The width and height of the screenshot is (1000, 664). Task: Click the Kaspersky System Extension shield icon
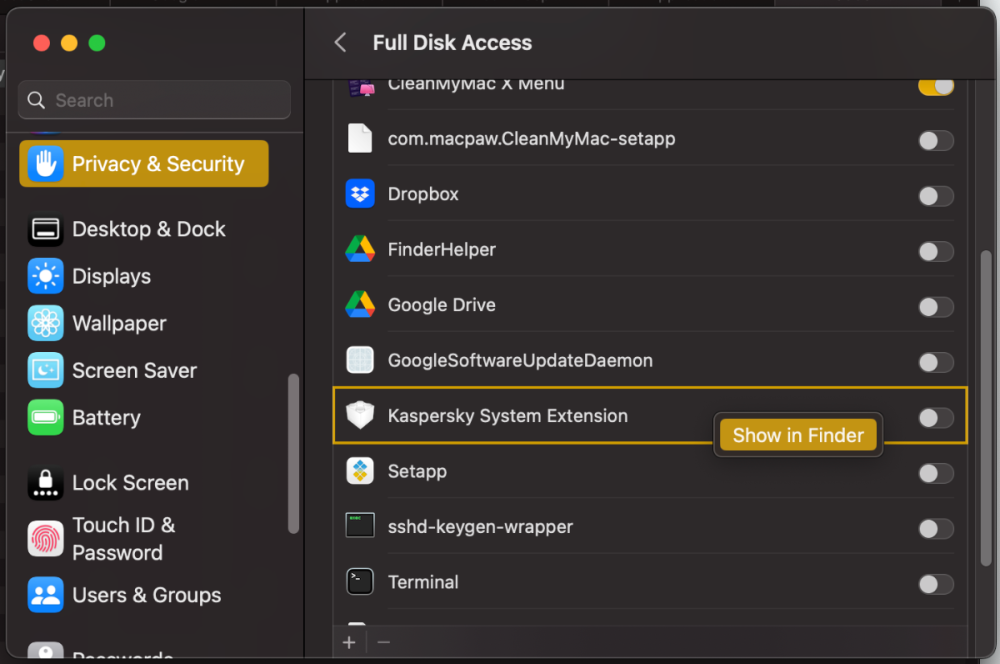pyautogui.click(x=360, y=416)
